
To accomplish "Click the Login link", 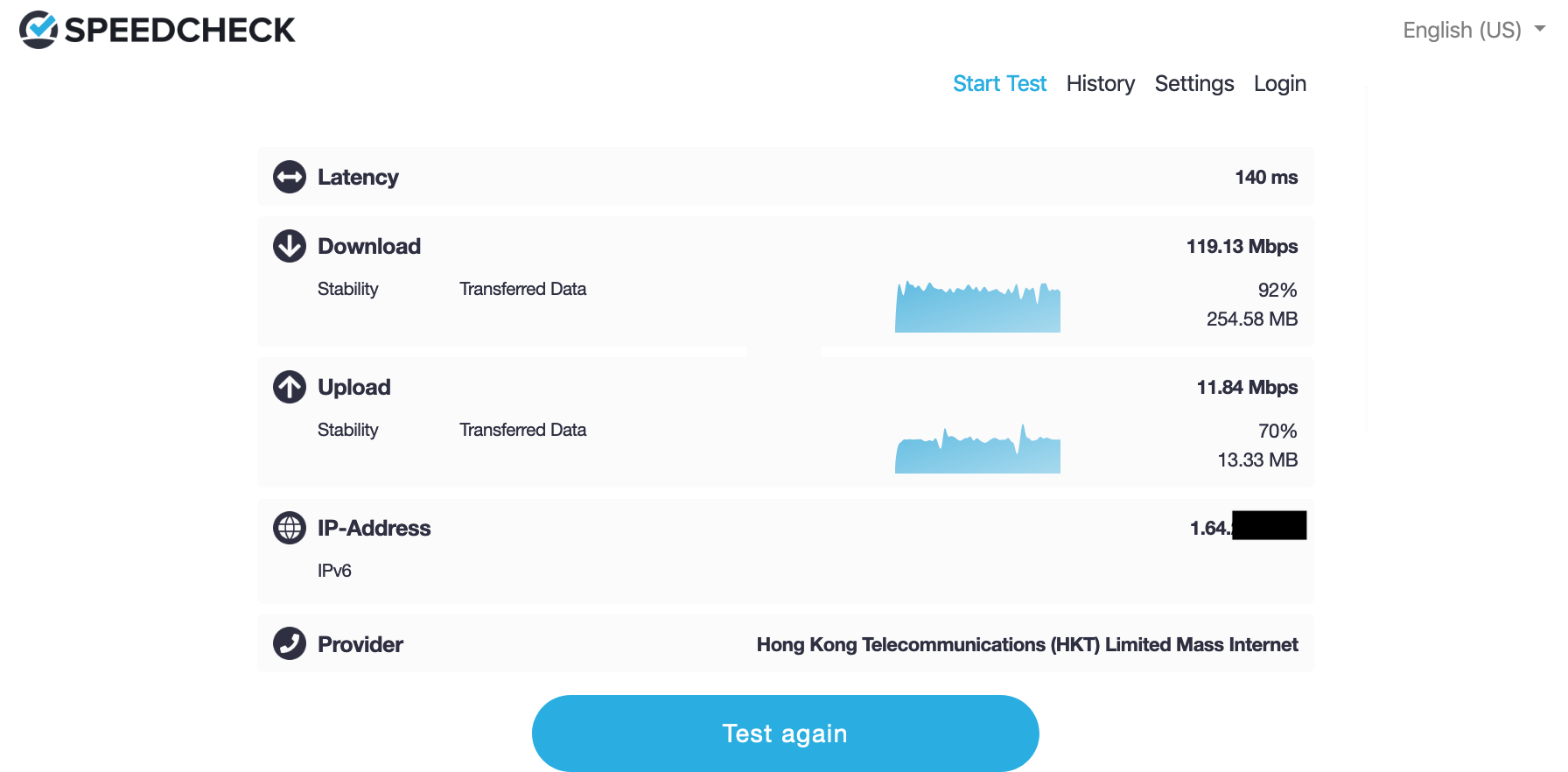I will point(1279,83).
